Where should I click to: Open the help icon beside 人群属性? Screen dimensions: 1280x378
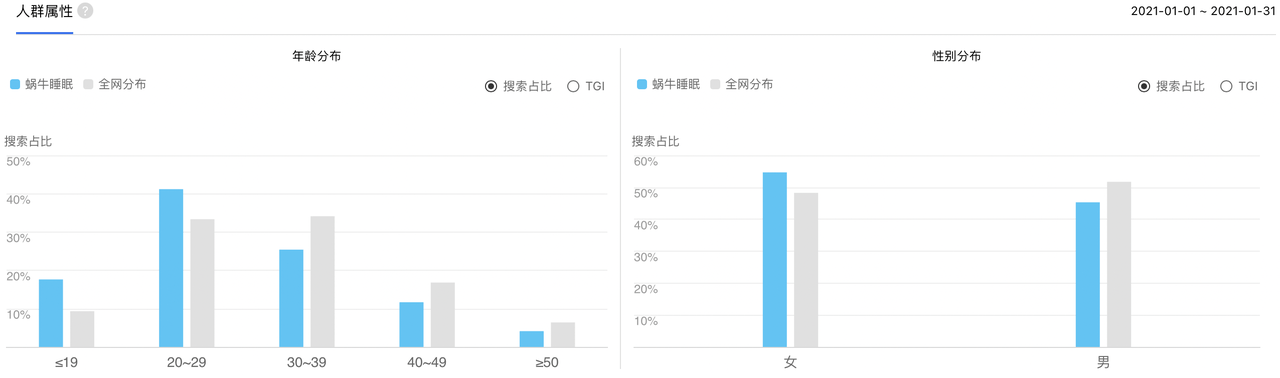click(x=85, y=11)
